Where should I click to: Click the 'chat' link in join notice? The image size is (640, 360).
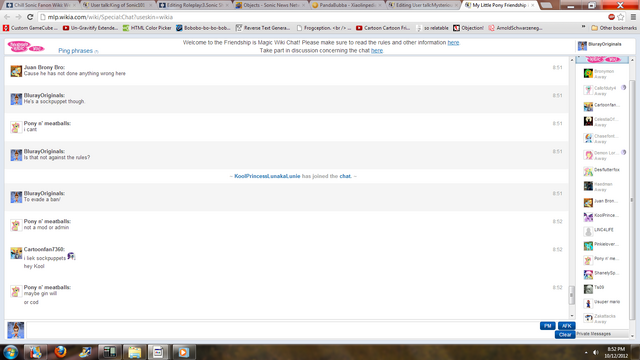point(345,176)
